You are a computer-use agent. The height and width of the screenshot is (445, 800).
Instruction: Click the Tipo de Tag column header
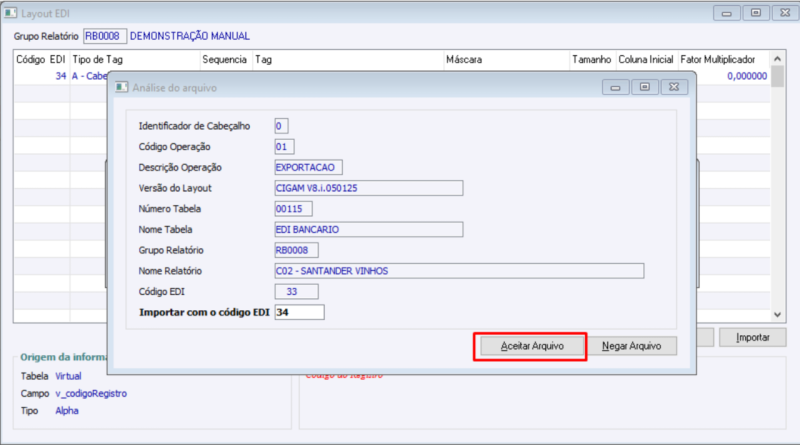click(x=135, y=60)
